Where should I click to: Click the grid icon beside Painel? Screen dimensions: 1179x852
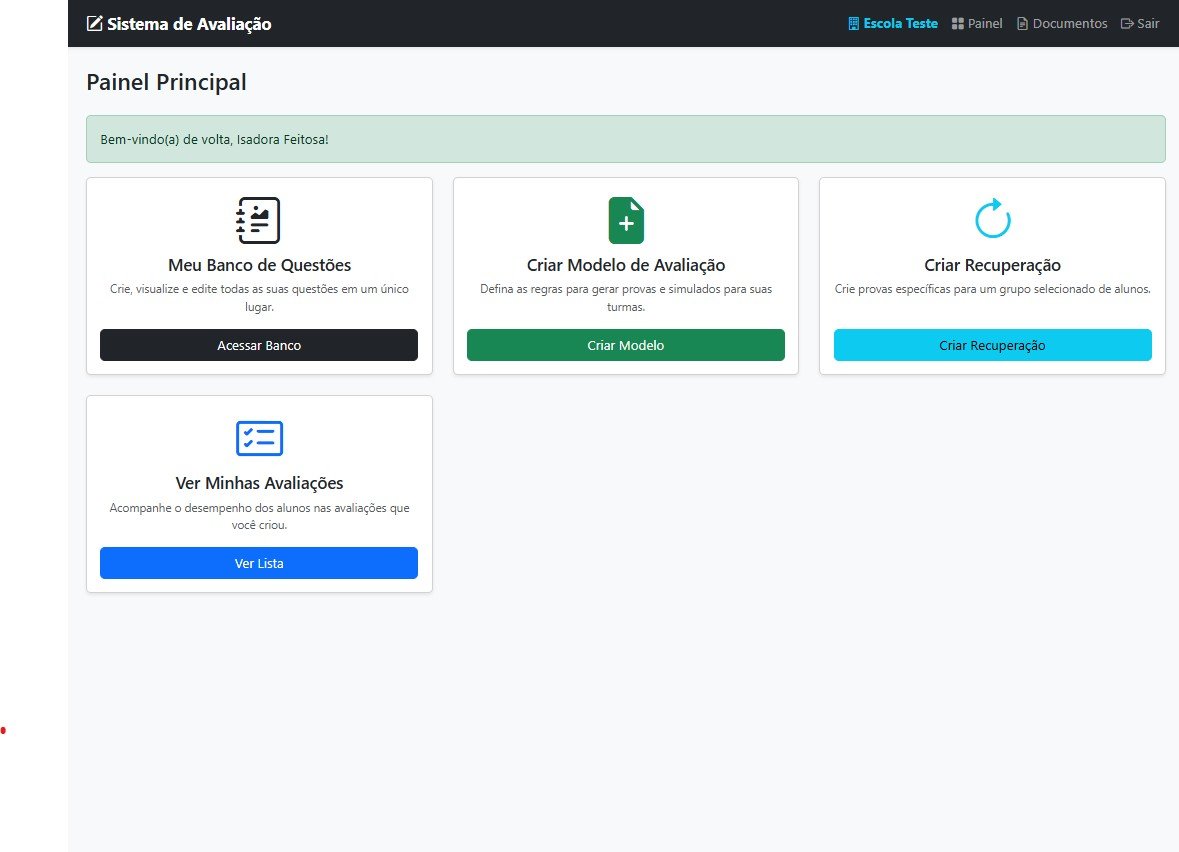tap(958, 24)
